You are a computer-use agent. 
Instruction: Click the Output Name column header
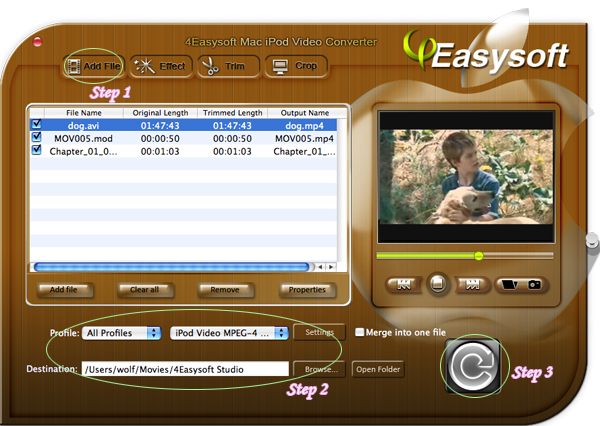(x=305, y=113)
